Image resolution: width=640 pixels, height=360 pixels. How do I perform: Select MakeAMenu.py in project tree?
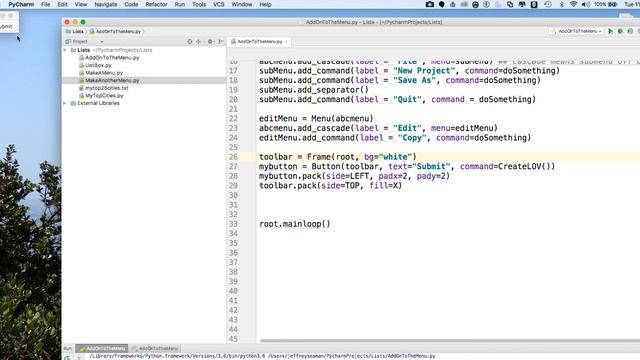(x=104, y=73)
